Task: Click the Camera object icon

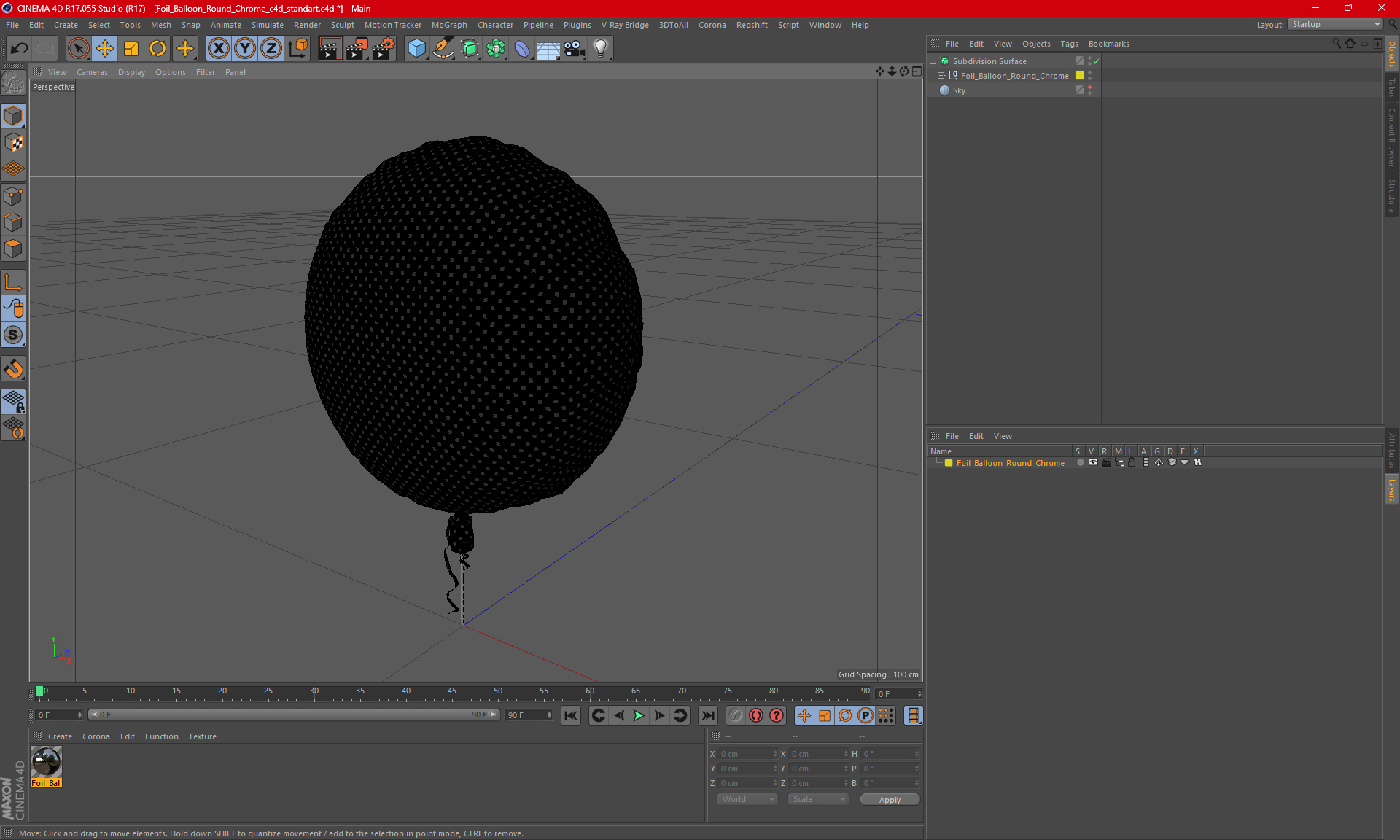Action: (575, 49)
